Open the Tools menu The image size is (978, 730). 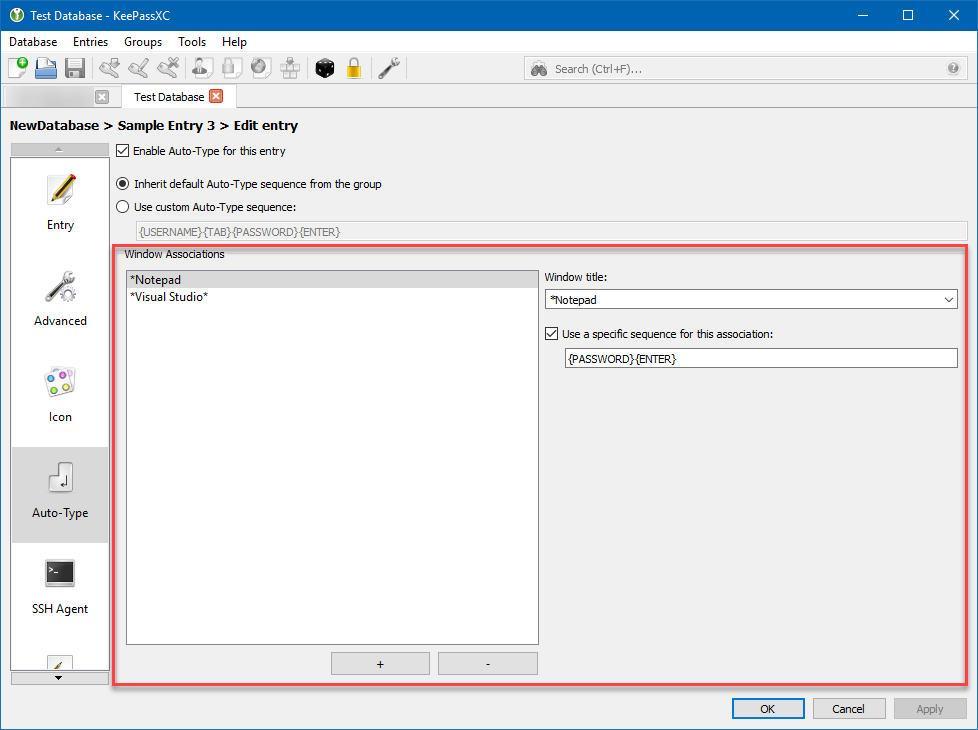(191, 42)
